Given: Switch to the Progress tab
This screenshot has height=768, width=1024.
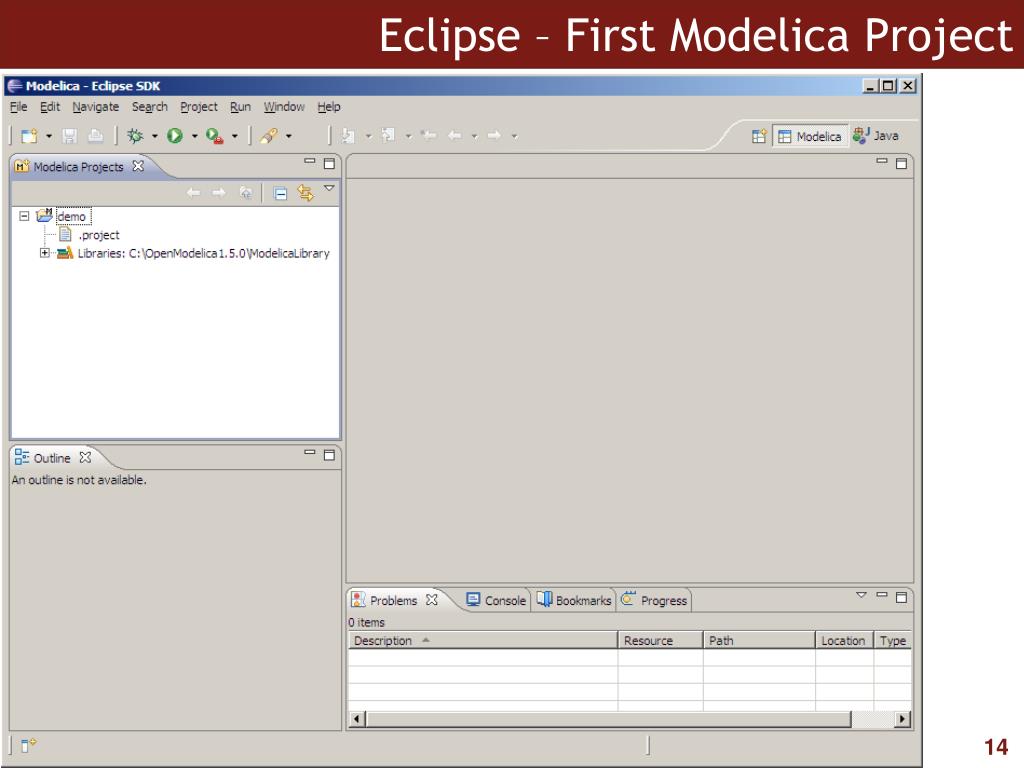Looking at the screenshot, I should tap(654, 600).
